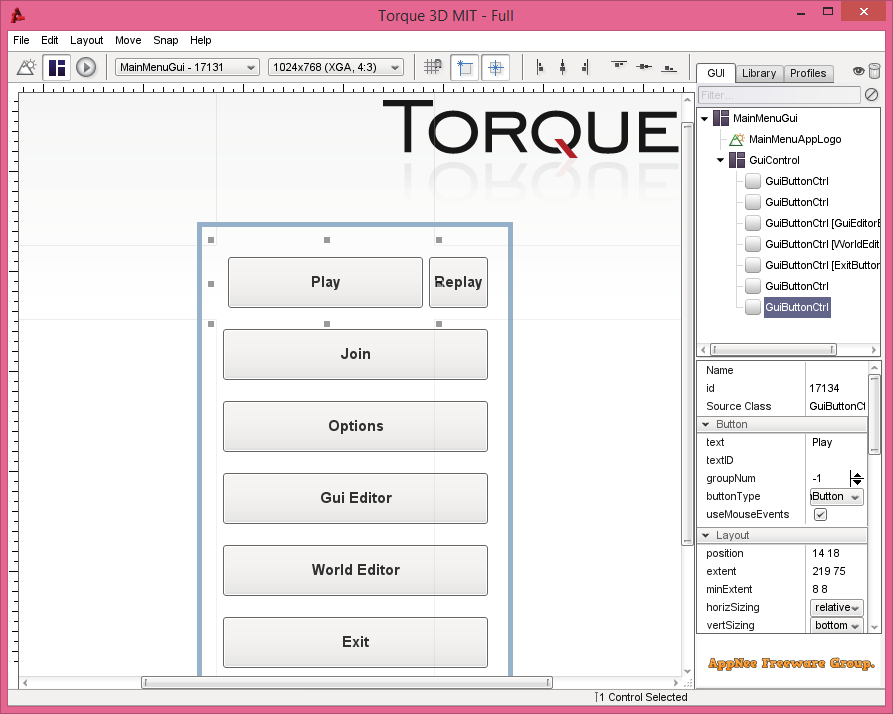Collapse the GuiControl tree node
Image resolution: width=893 pixels, height=714 pixels.
click(x=720, y=161)
